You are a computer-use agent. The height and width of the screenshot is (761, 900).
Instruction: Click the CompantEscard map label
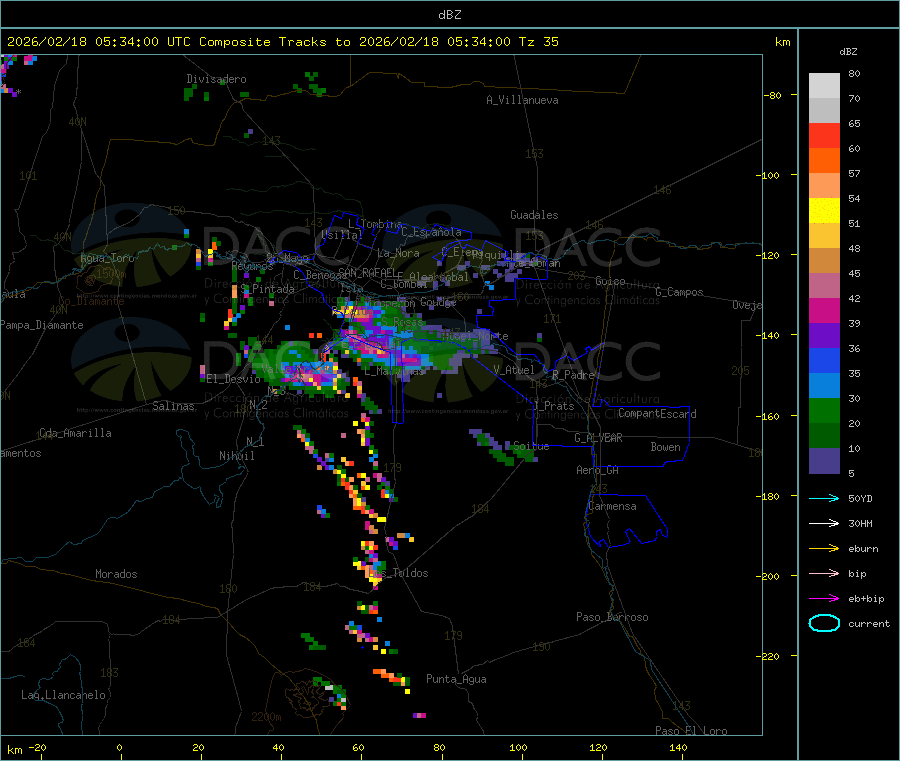657,413
